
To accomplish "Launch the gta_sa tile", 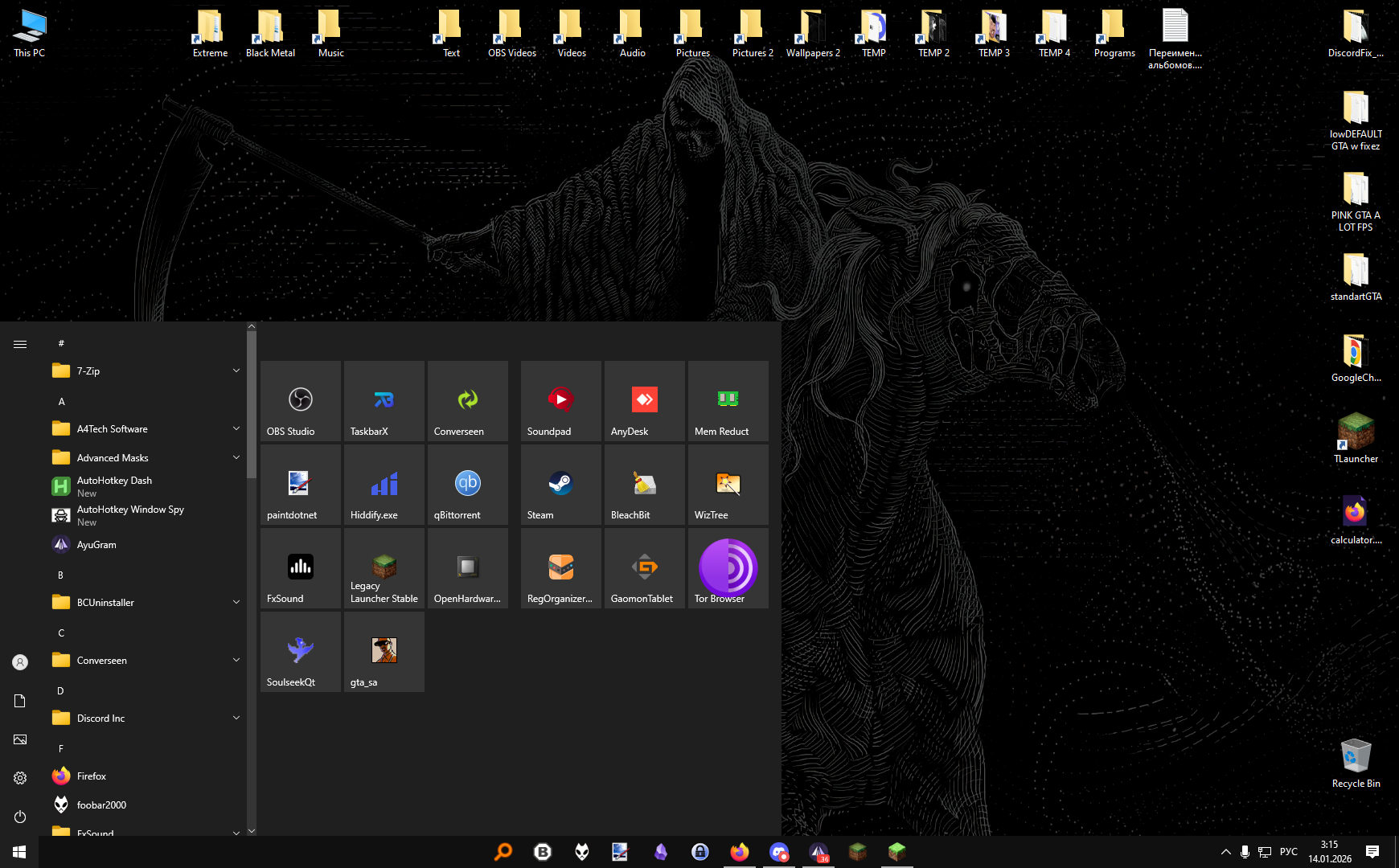I will click(x=384, y=652).
